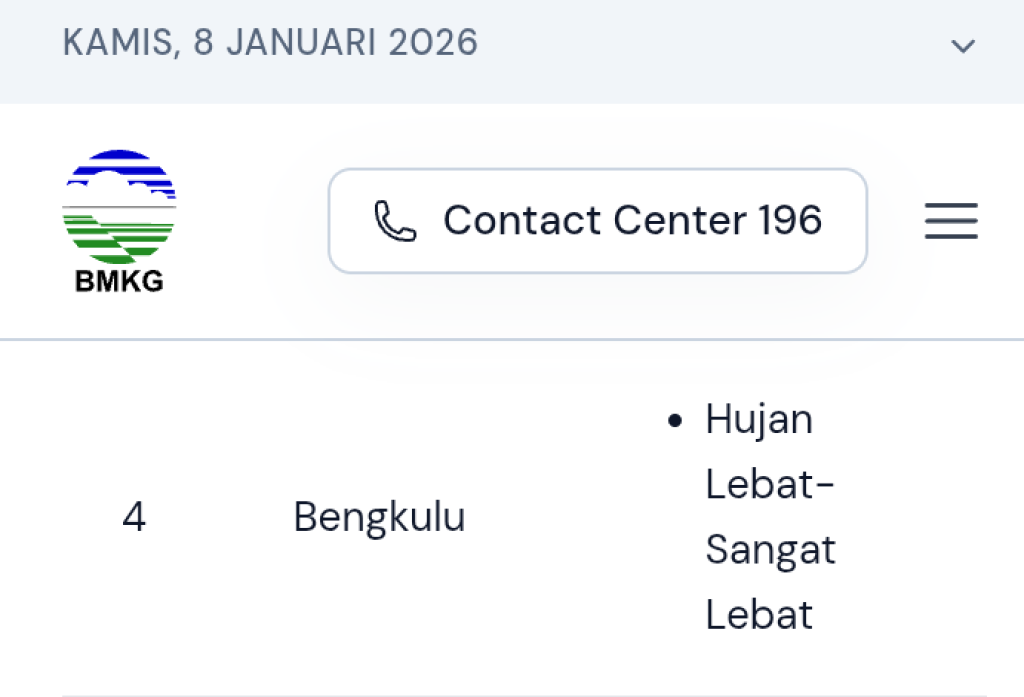Expand the date selector chevron

point(962,45)
